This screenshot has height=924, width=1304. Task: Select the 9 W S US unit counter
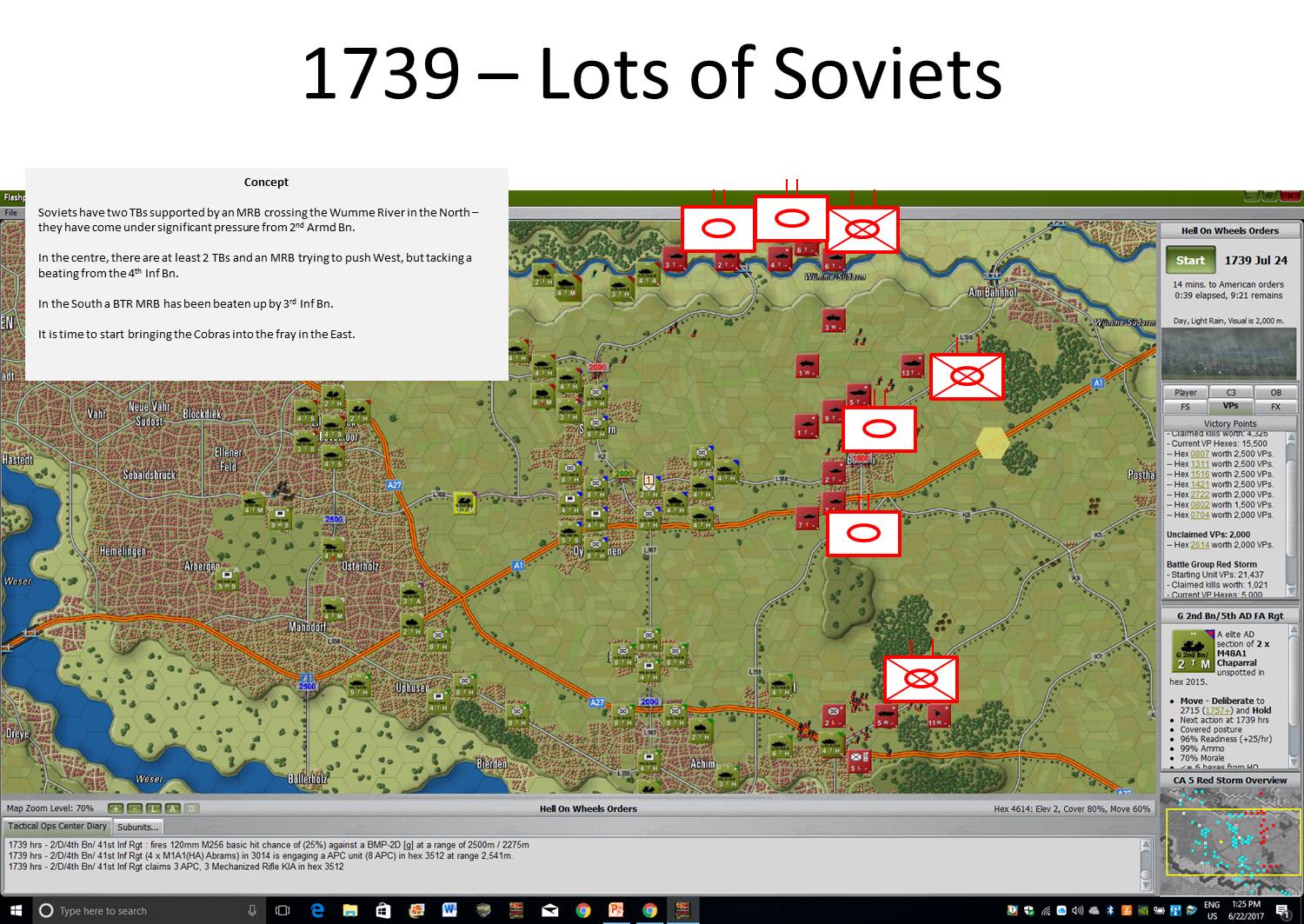pyautogui.click(x=280, y=518)
